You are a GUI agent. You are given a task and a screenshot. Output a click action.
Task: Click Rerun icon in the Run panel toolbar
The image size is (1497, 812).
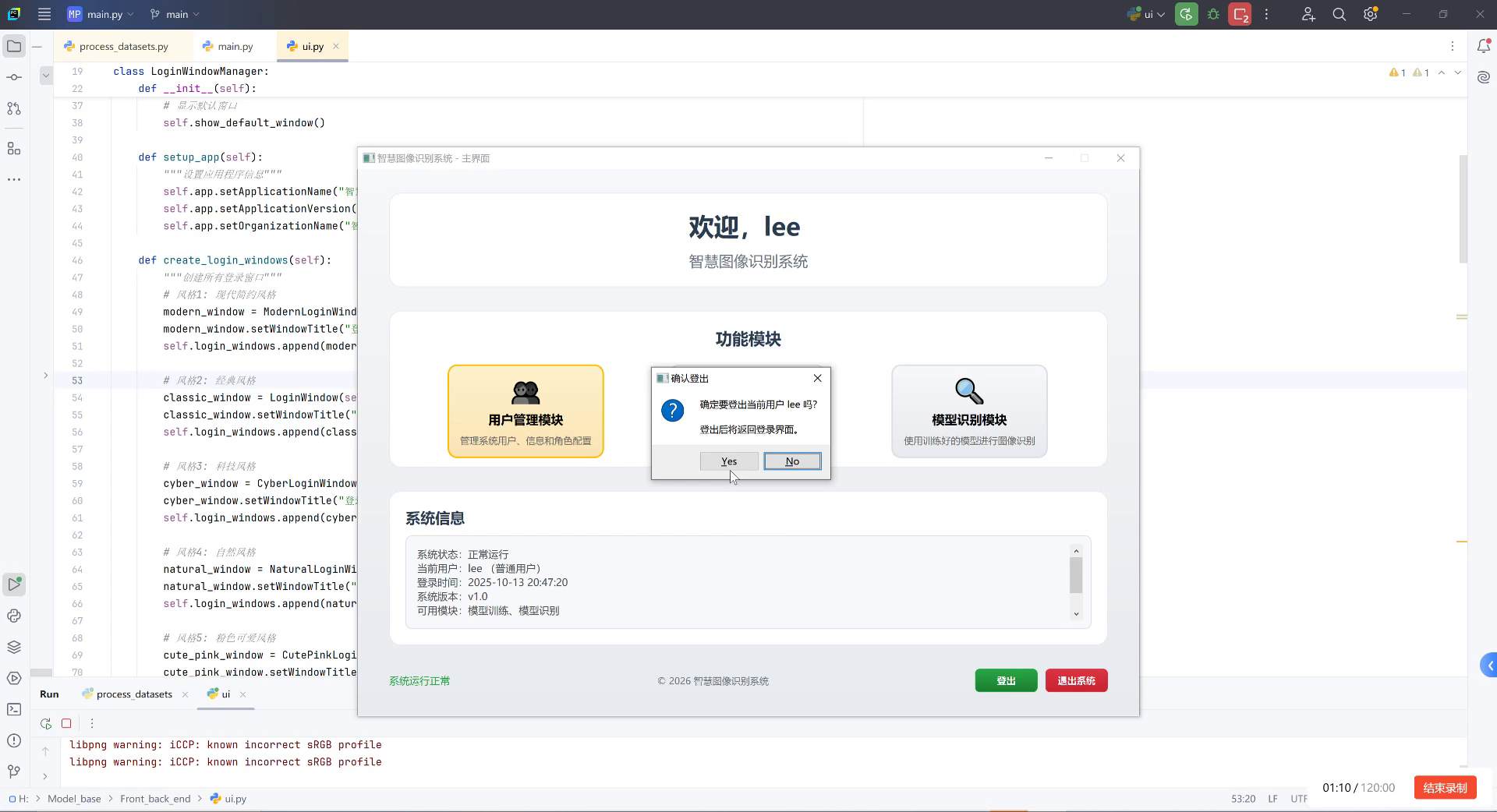coord(46,723)
